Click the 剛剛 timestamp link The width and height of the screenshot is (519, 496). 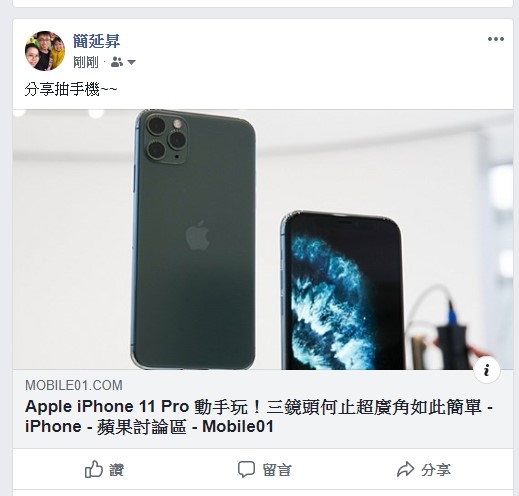[x=86, y=62]
